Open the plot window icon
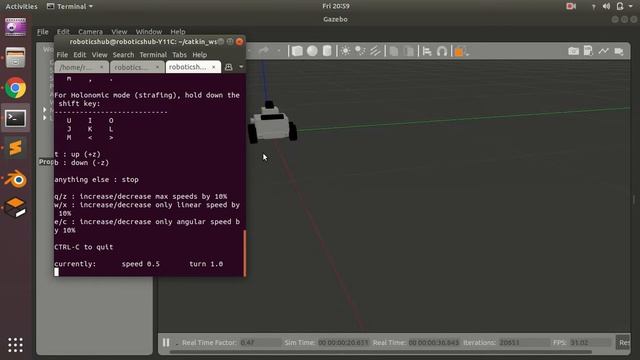 [603, 51]
